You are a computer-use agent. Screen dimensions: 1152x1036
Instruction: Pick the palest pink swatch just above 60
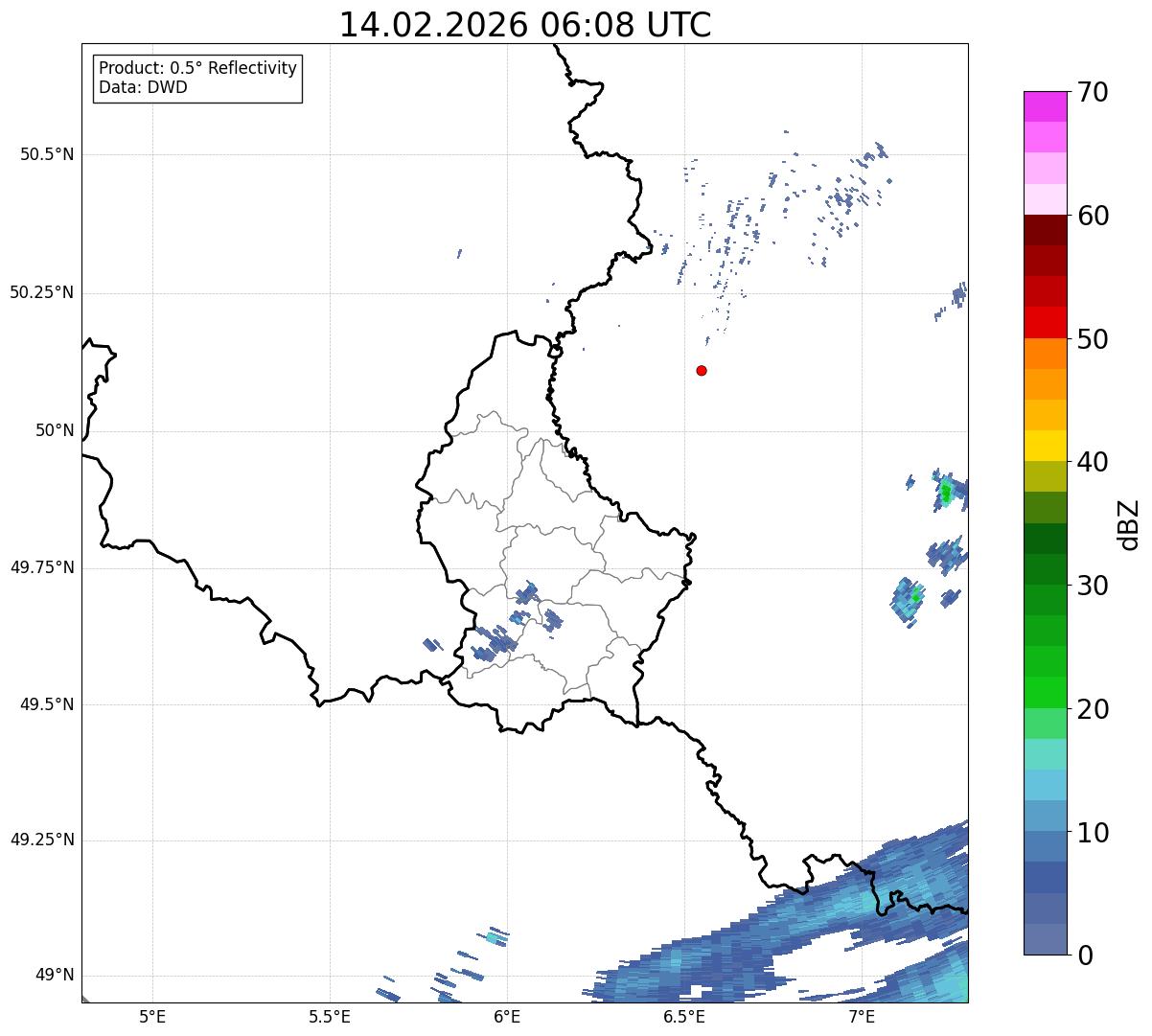coord(1045,199)
